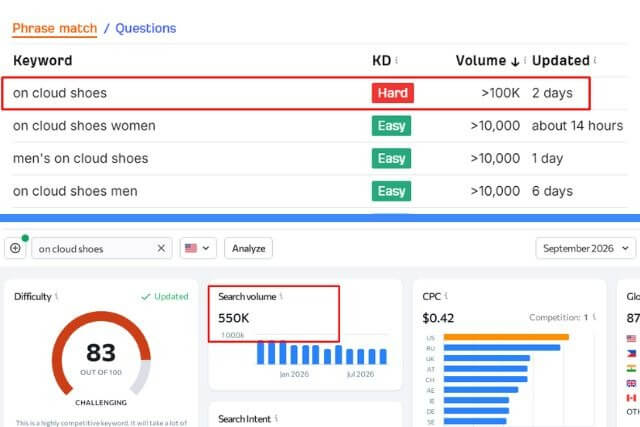
Task: Click the orange US CPC bar
Action: (x=506, y=337)
